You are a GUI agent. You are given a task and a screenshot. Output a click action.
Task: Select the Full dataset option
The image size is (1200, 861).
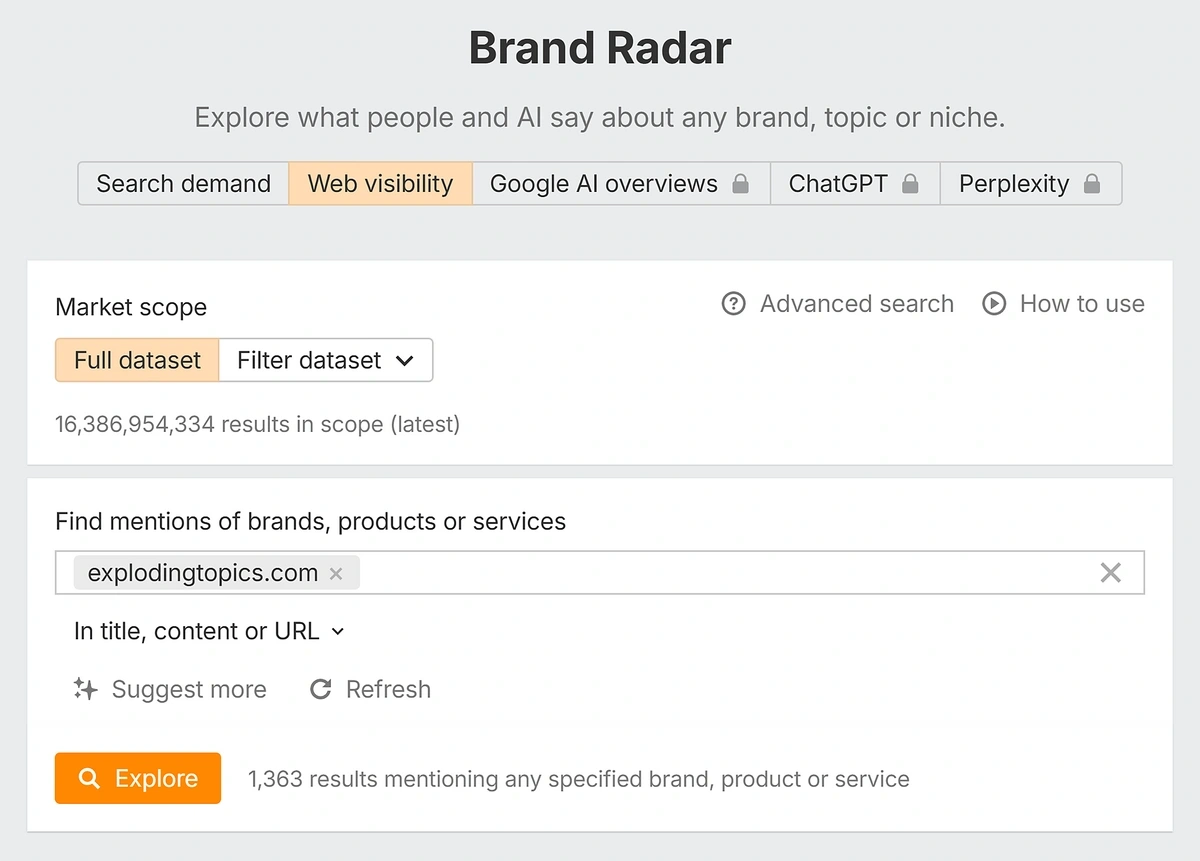click(x=137, y=360)
